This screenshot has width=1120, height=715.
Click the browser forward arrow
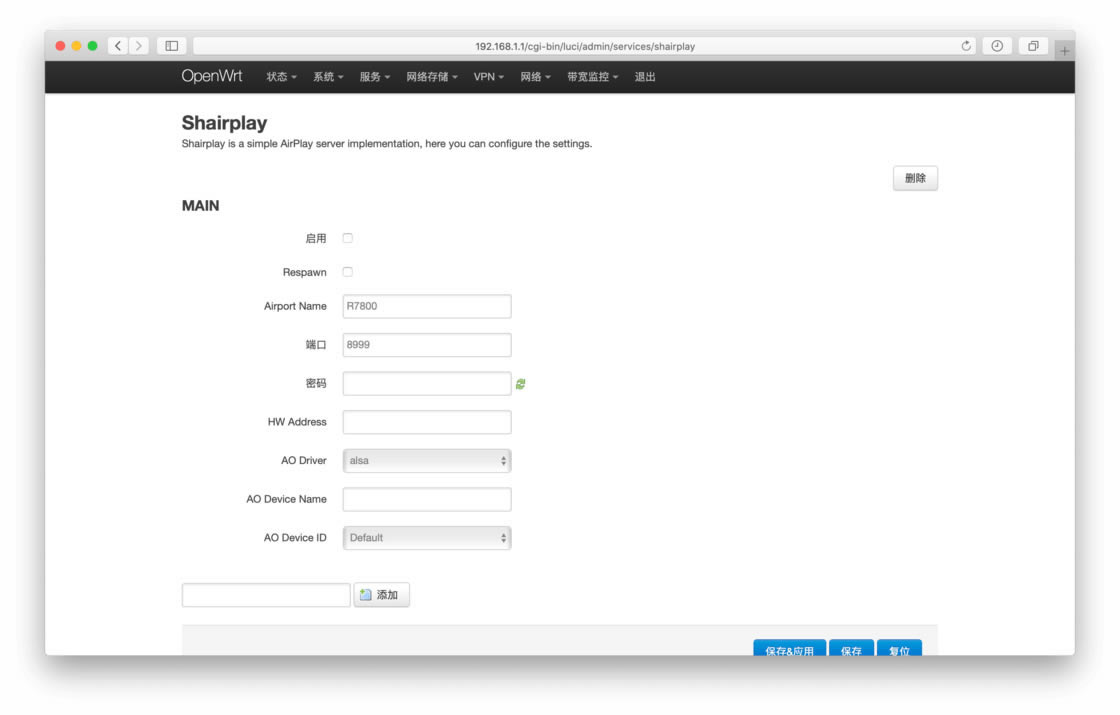coord(138,45)
